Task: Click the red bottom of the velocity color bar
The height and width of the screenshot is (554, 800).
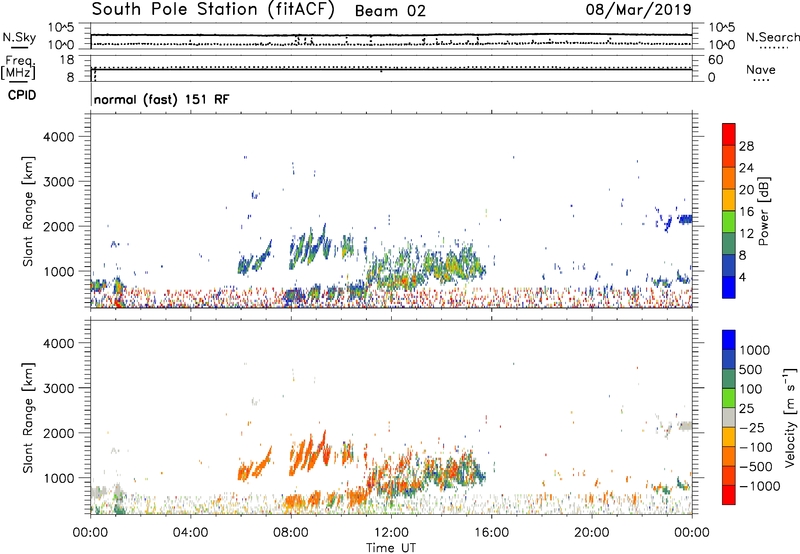Action: pyautogui.click(x=729, y=495)
